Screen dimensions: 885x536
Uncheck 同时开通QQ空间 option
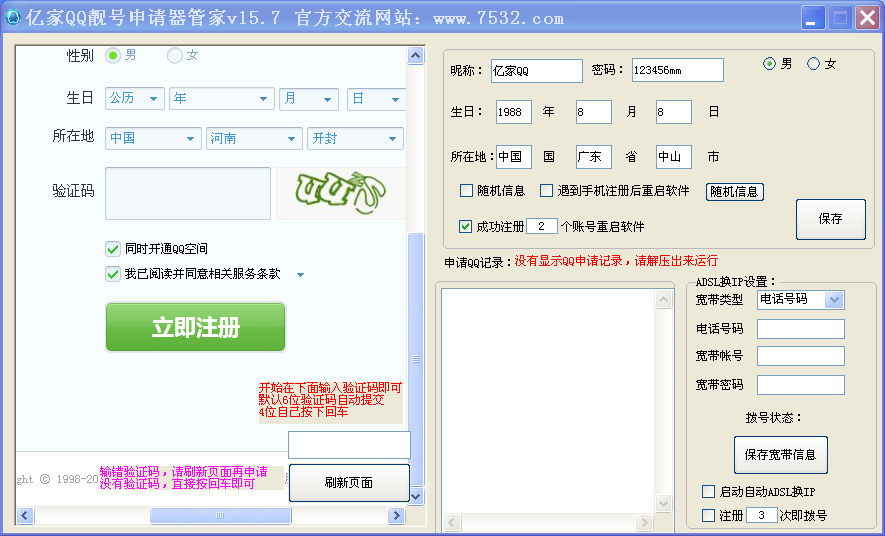pos(113,248)
